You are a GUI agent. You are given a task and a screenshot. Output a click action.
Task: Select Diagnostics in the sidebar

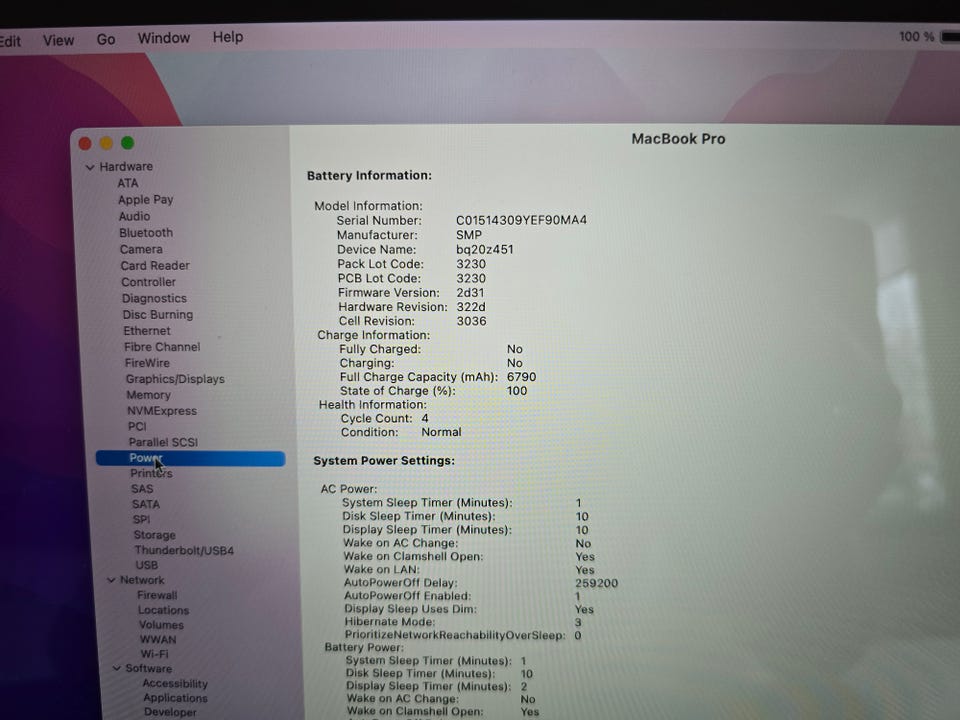pyautogui.click(x=154, y=299)
